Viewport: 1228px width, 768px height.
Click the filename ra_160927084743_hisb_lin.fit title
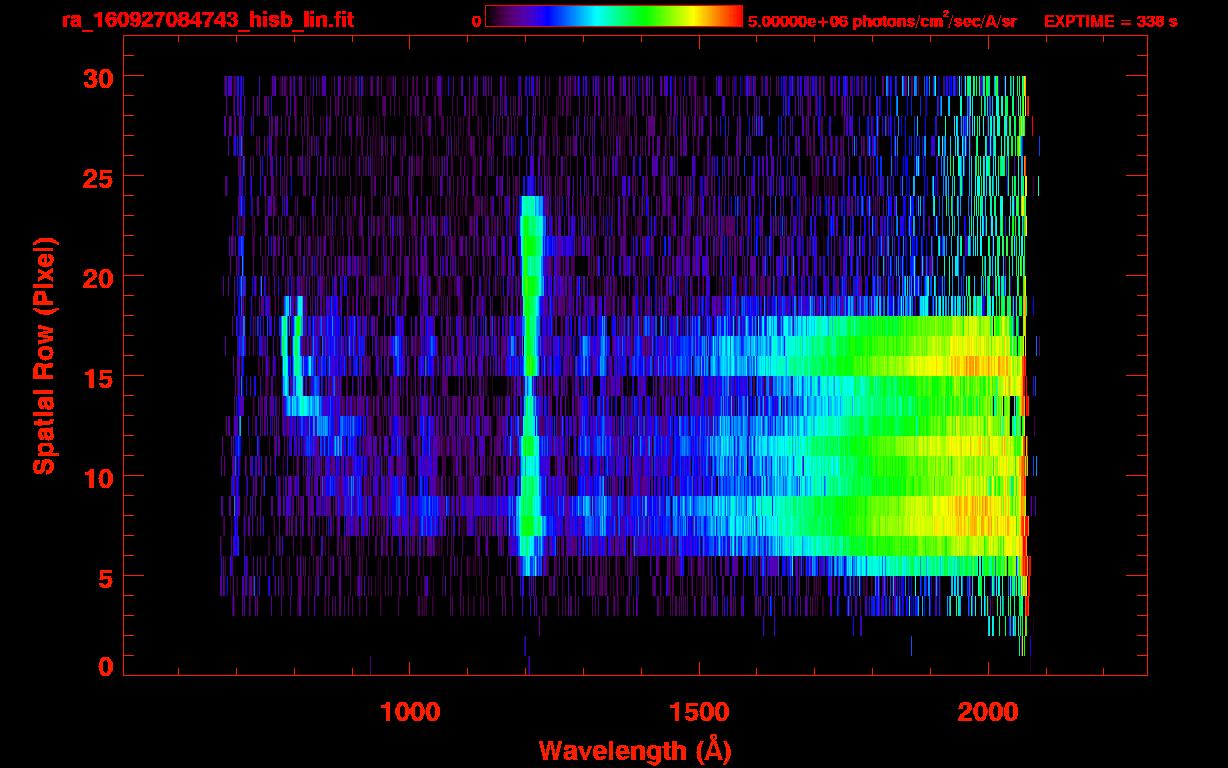tap(207, 20)
